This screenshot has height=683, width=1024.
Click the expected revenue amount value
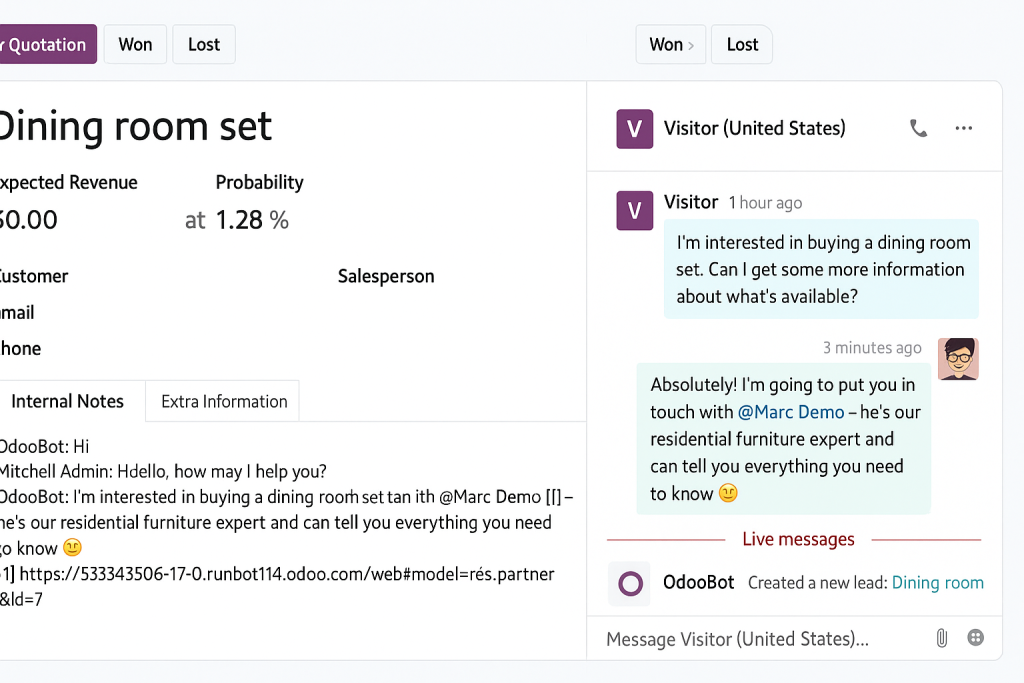[x=28, y=220]
